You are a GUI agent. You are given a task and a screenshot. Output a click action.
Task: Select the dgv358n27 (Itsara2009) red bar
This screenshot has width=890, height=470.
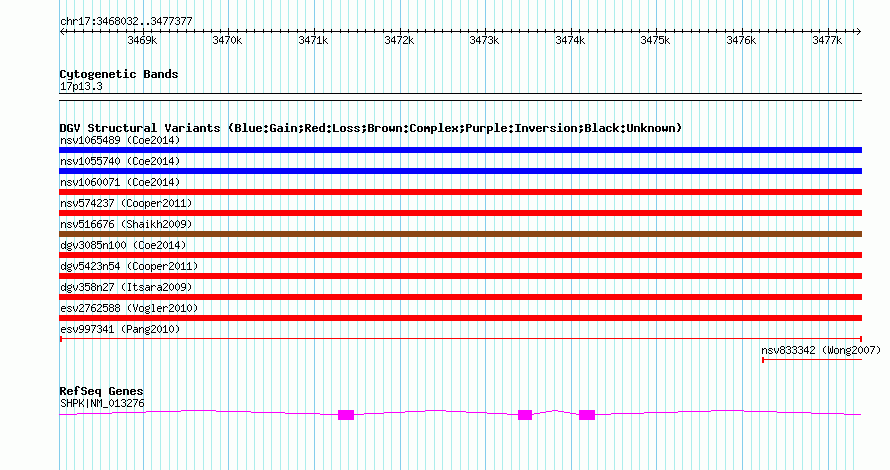(460, 297)
